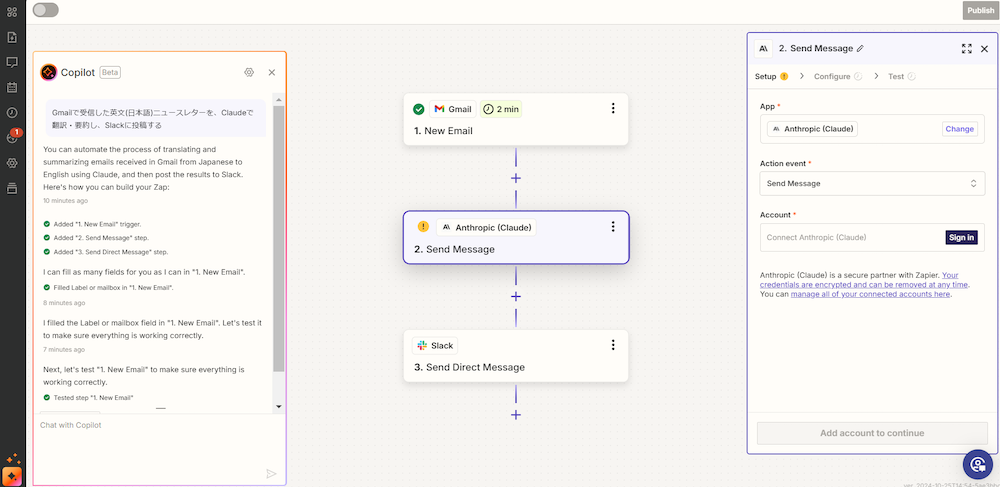Click the Japanese prompt message bubble

156,119
